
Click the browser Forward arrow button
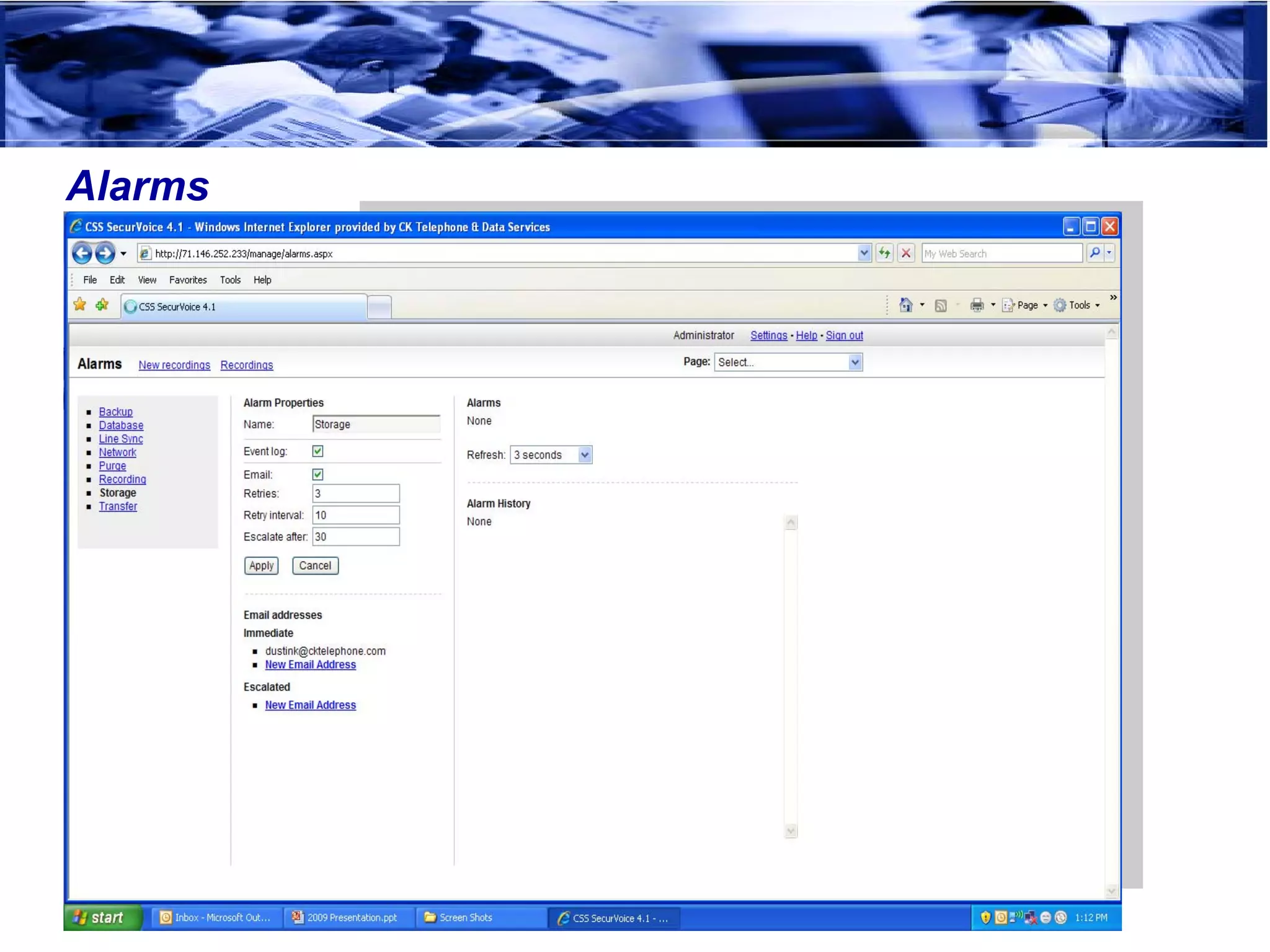click(105, 253)
